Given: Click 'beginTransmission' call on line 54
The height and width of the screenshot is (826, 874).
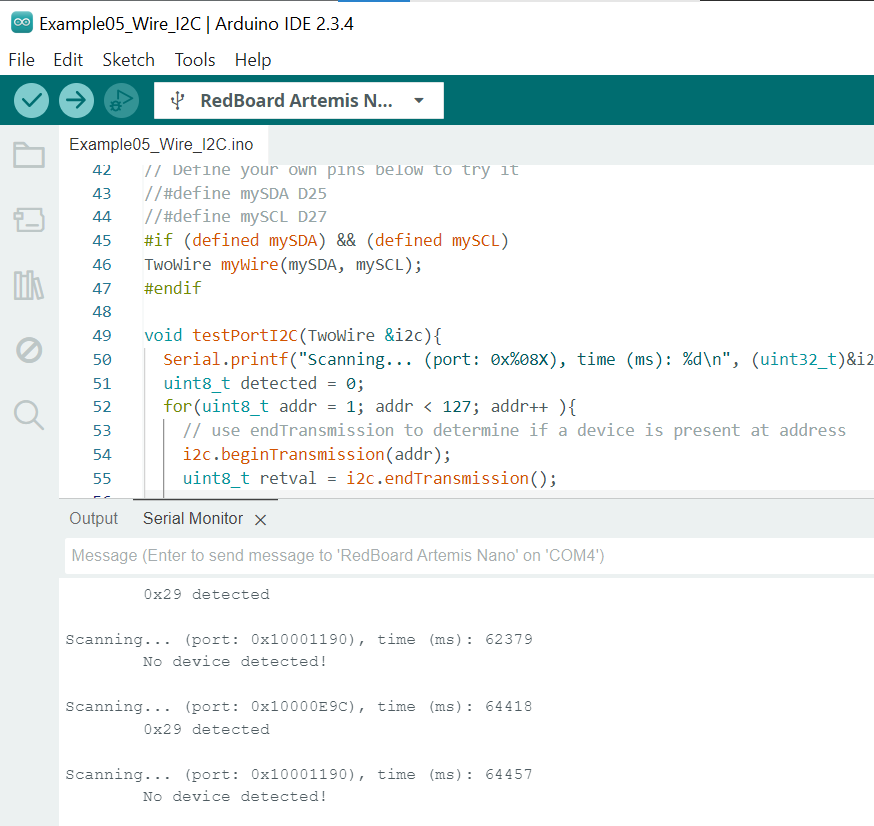Looking at the screenshot, I should click(x=303, y=455).
